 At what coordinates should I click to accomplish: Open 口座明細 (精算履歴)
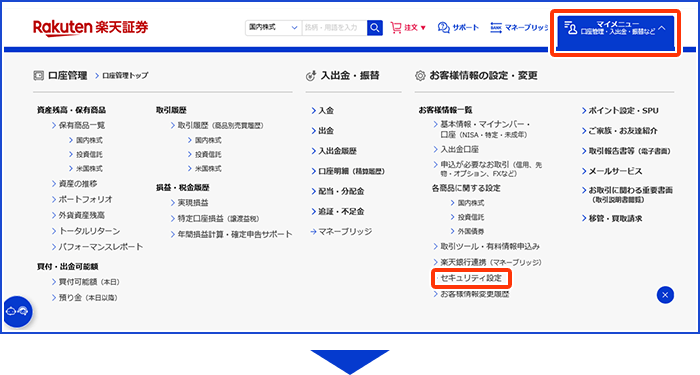click(348, 171)
